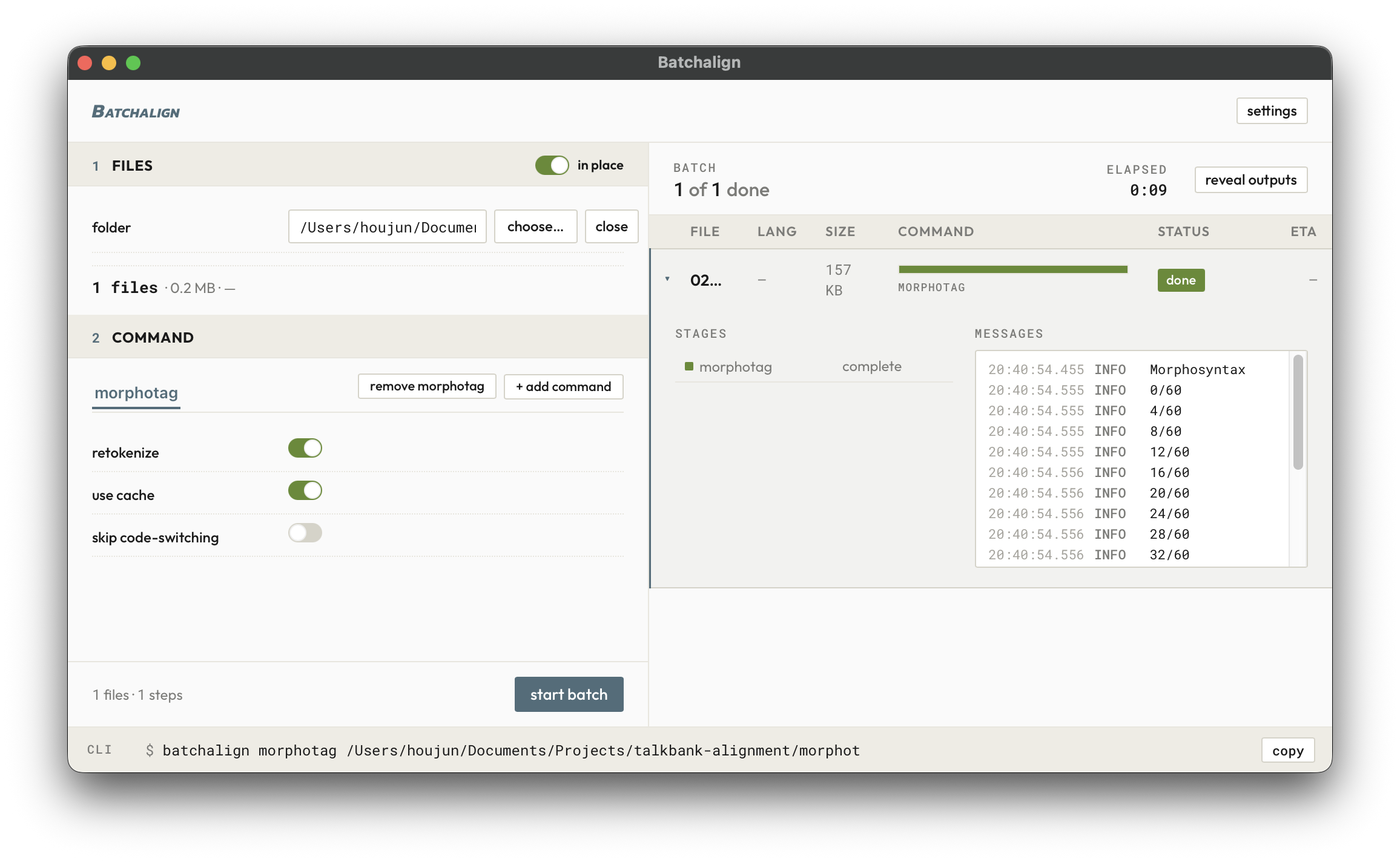Click the 1 of 1 done text

[x=722, y=189]
